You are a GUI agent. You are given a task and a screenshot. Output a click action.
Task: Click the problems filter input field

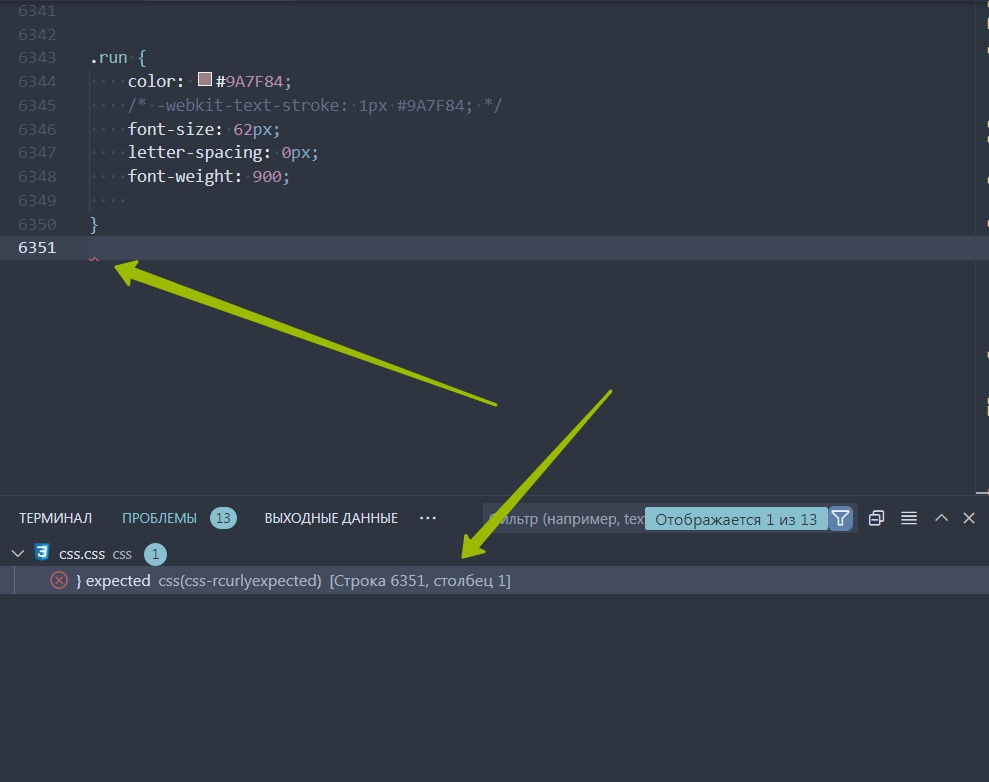tap(565, 519)
